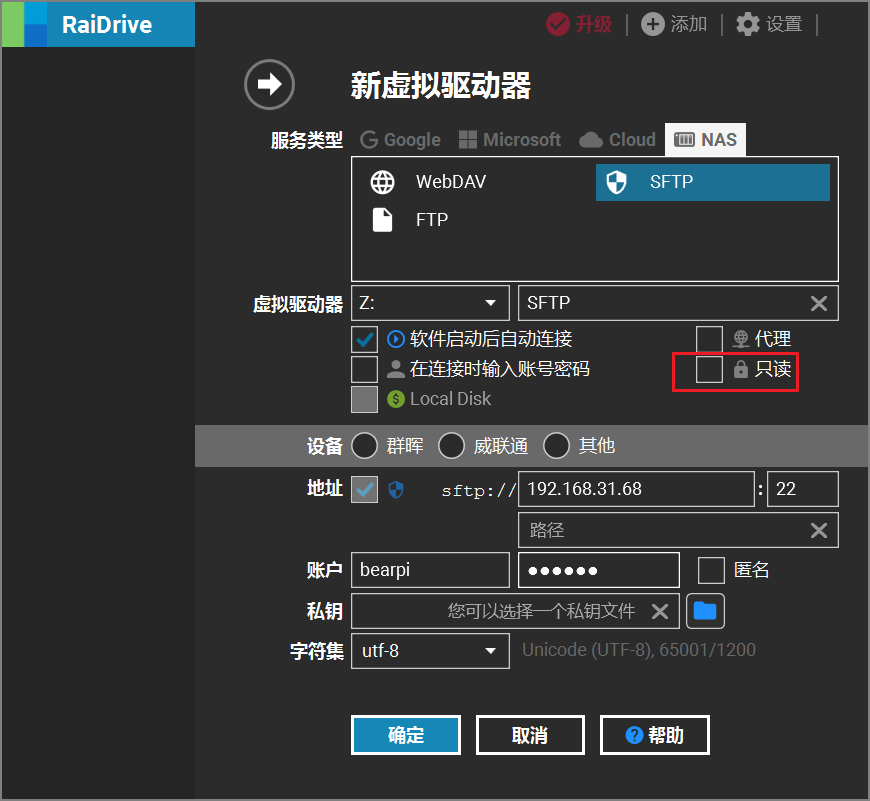
Task: Clear the private key field with X
Action: pos(660,611)
